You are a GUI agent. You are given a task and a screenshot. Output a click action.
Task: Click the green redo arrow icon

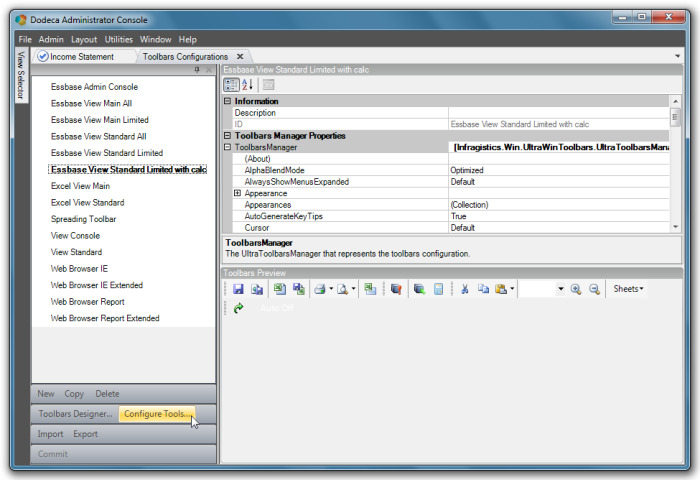pos(238,308)
